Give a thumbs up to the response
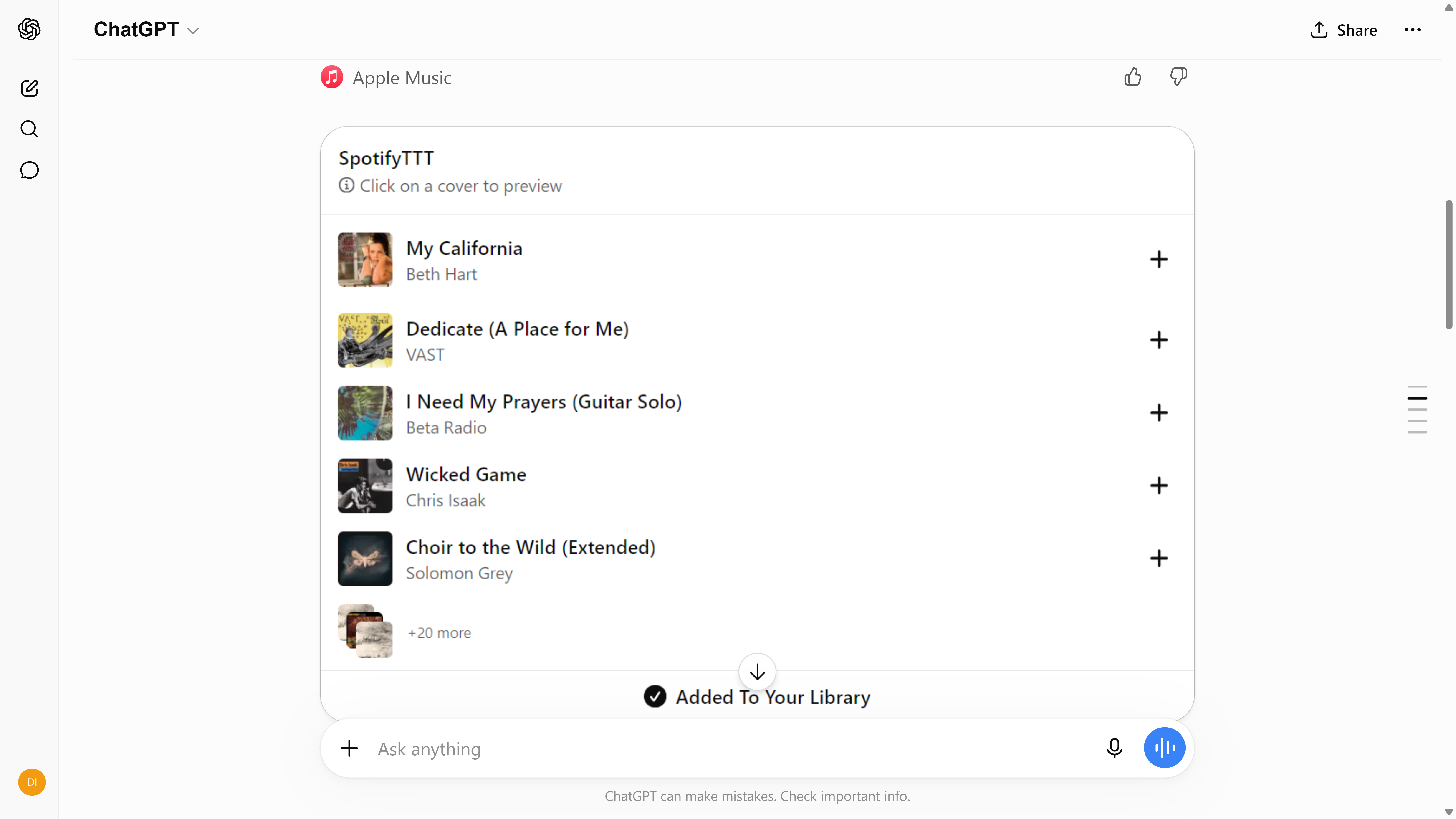Image resolution: width=1456 pixels, height=819 pixels. pyautogui.click(x=1133, y=77)
